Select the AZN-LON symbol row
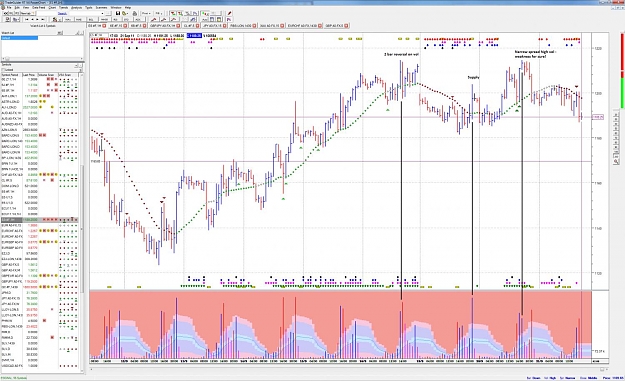This screenshot has width=625, height=381. (40, 130)
